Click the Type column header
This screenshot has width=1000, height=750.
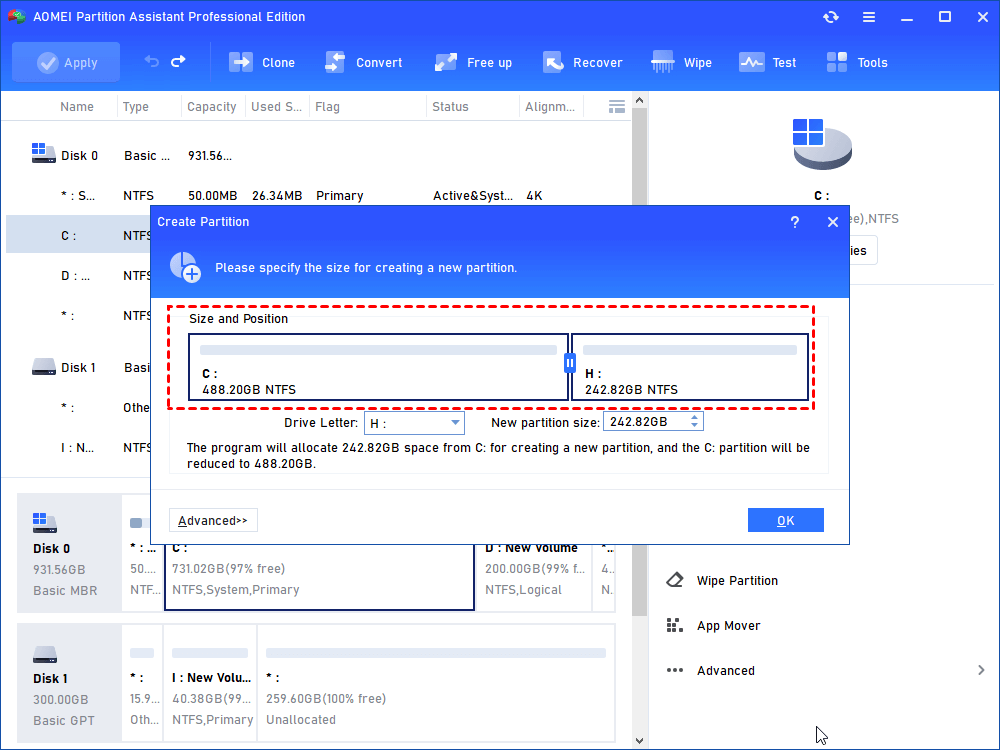(135, 107)
